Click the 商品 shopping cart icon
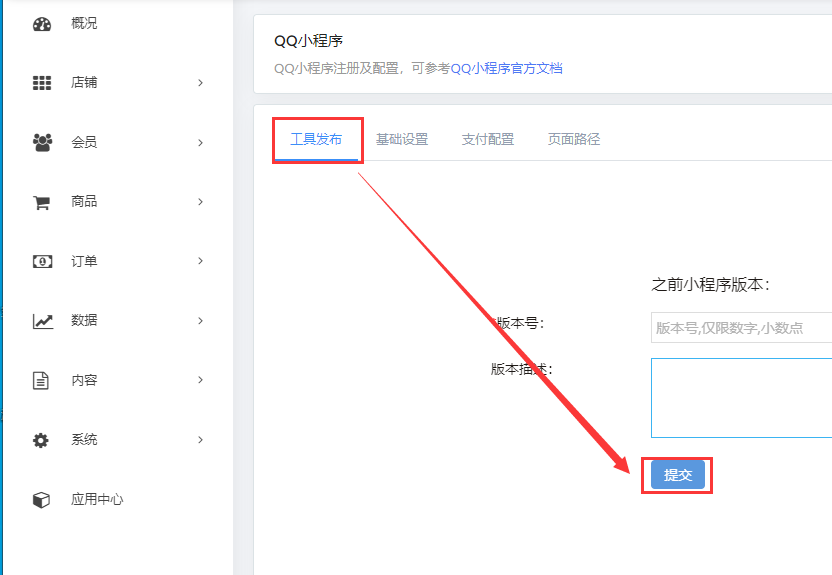This screenshot has width=832, height=575. point(41,202)
